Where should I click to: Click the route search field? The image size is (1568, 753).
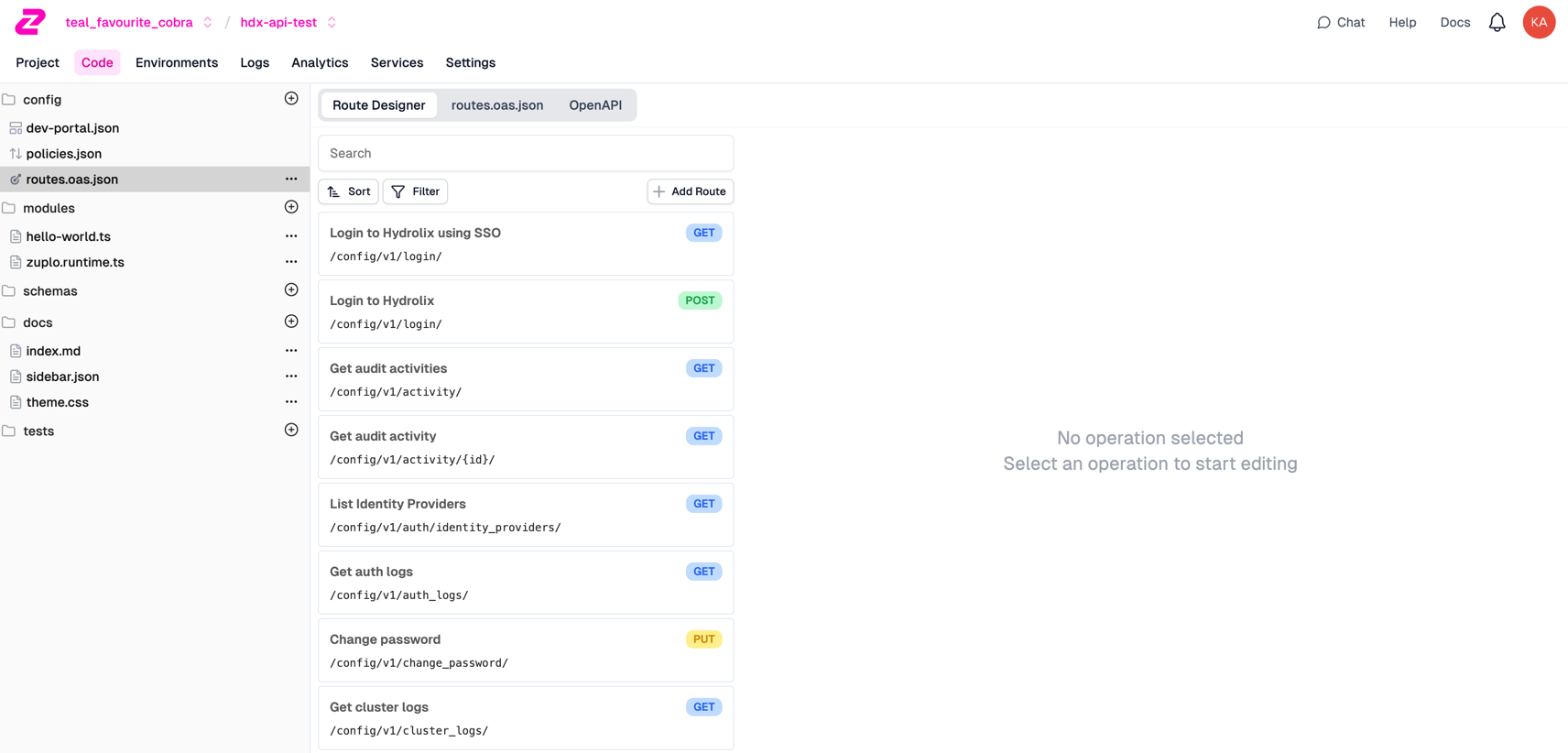point(526,153)
